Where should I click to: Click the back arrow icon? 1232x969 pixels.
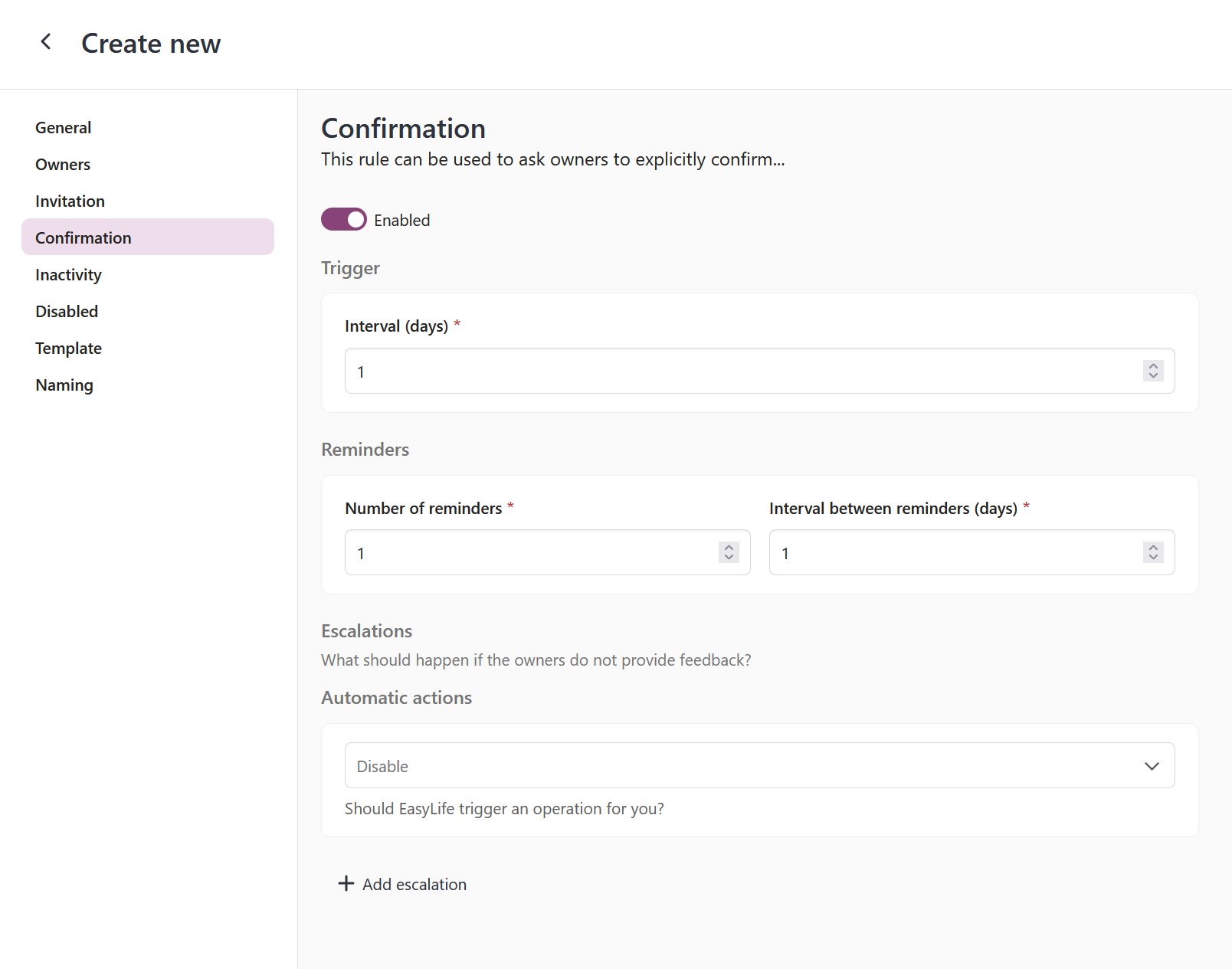(46, 42)
